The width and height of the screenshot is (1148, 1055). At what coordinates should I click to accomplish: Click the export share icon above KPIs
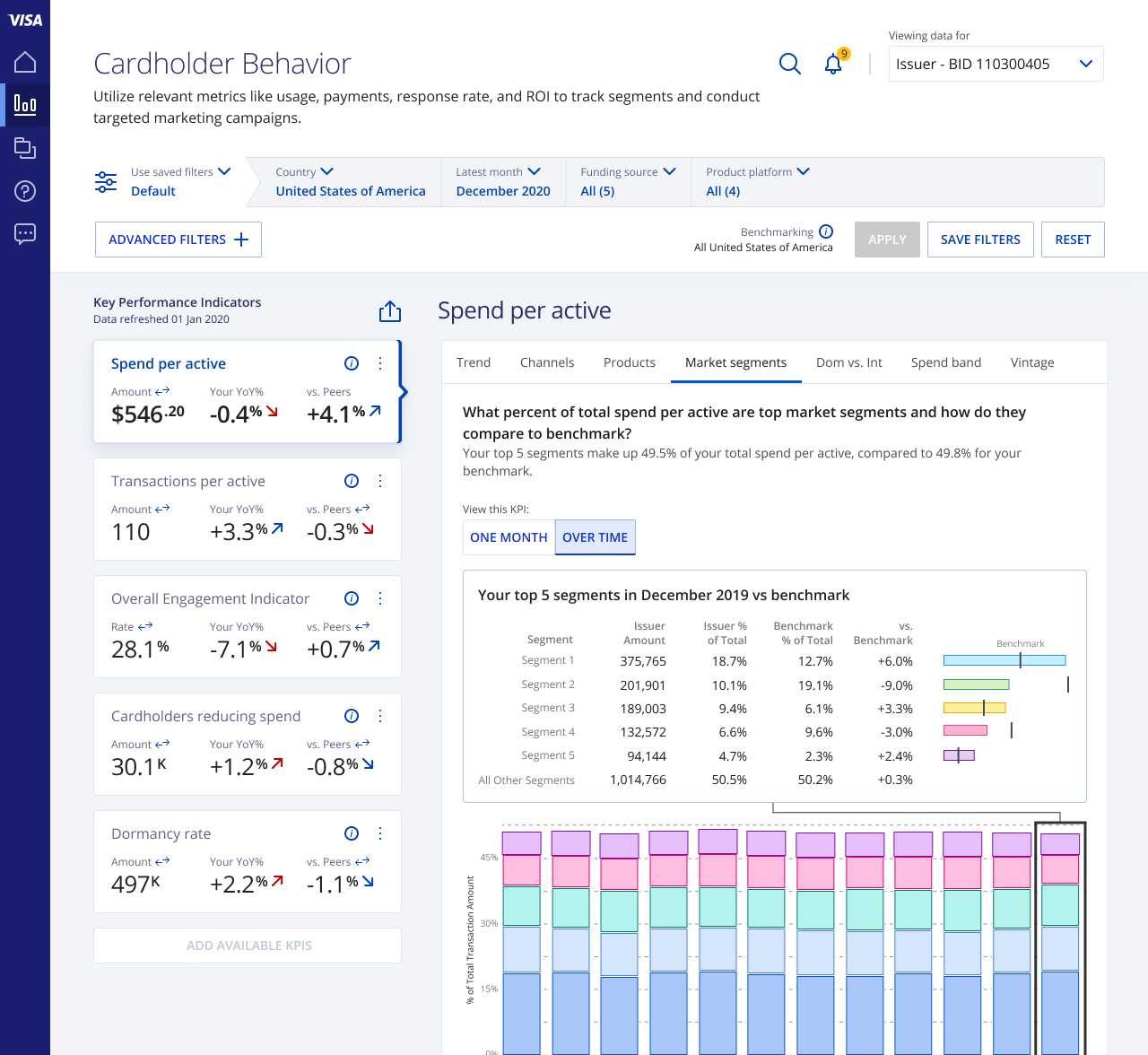tap(389, 311)
